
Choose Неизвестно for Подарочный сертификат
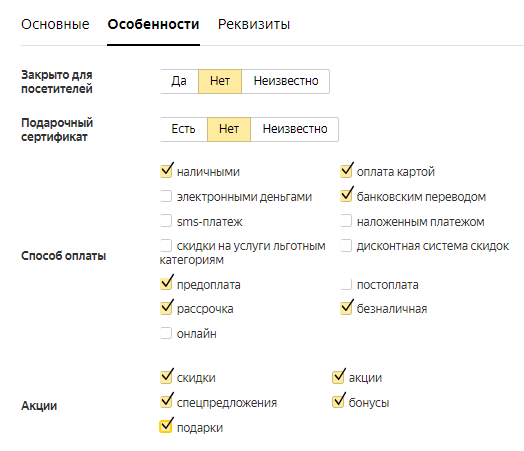[295, 129]
